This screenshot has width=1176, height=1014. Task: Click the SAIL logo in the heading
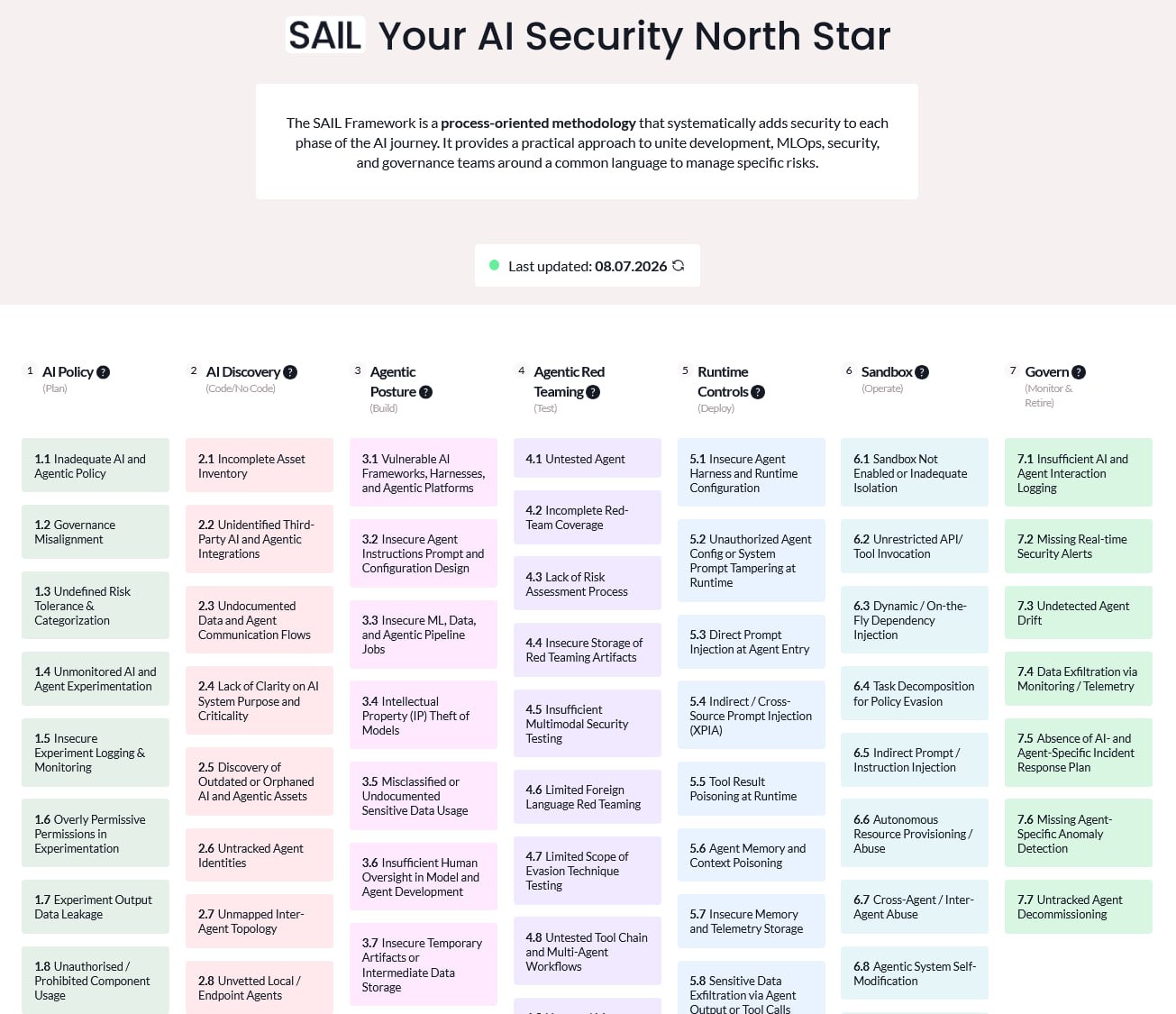[325, 35]
